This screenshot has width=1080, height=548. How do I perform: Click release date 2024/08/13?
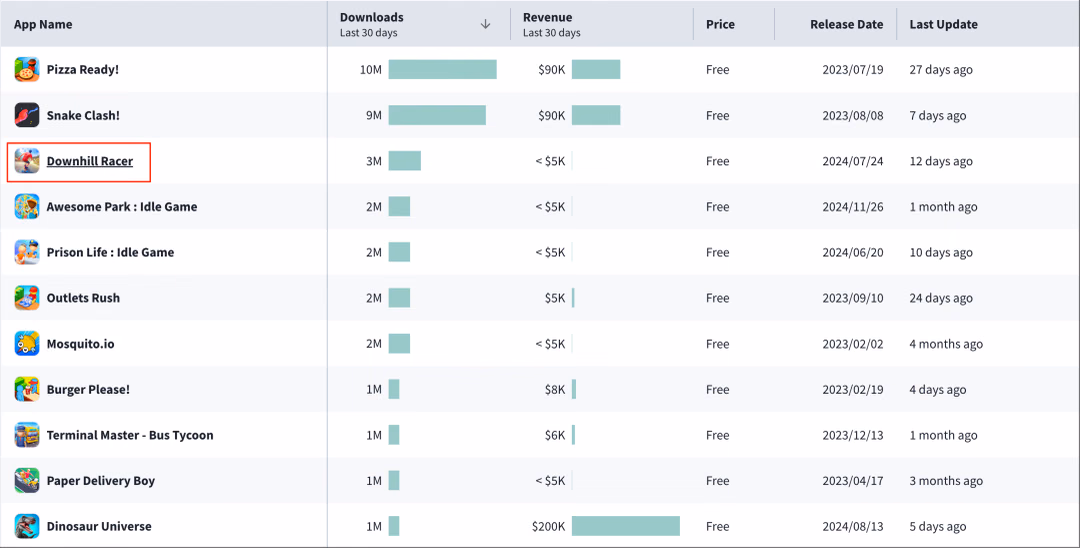click(853, 526)
